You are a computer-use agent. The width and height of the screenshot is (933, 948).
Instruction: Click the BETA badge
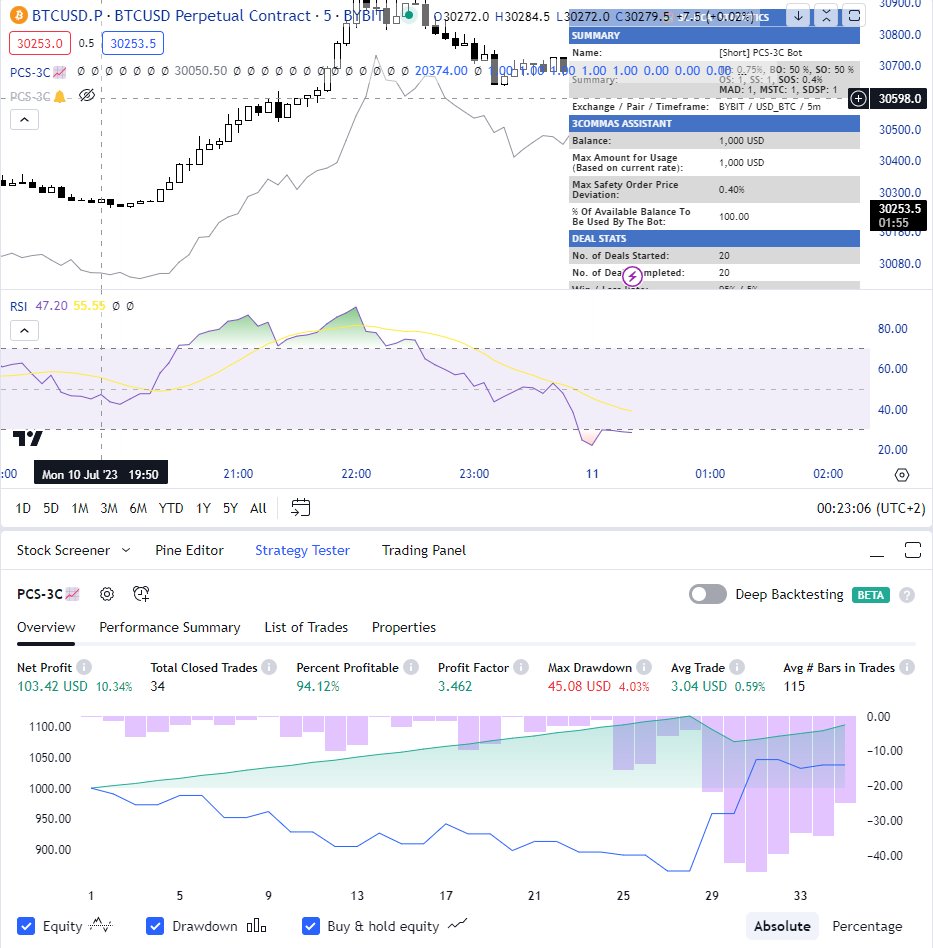(871, 595)
